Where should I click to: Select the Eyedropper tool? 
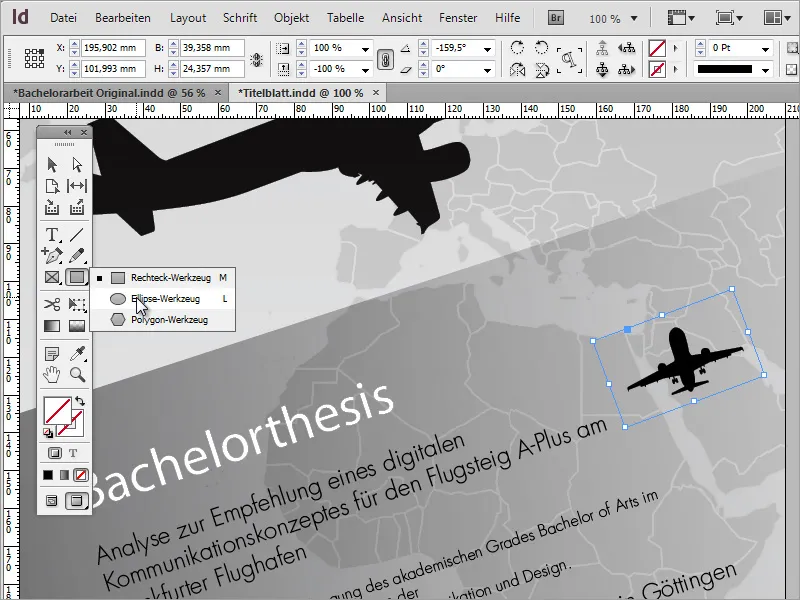78,353
